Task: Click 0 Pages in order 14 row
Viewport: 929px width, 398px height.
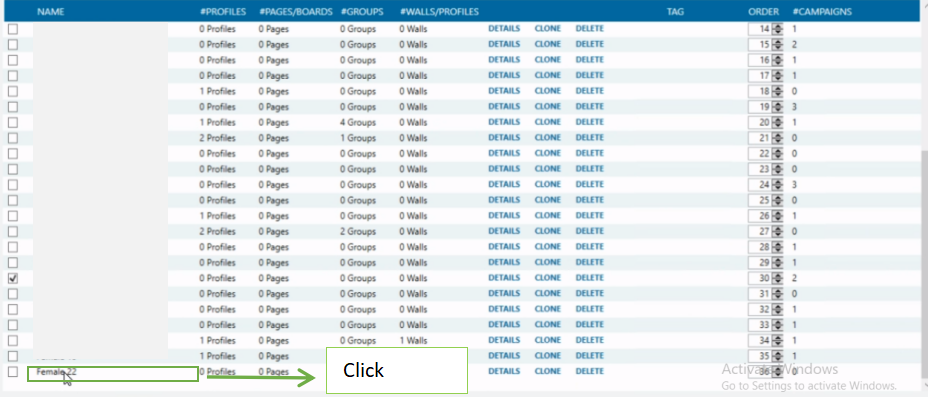Action: click(274, 29)
